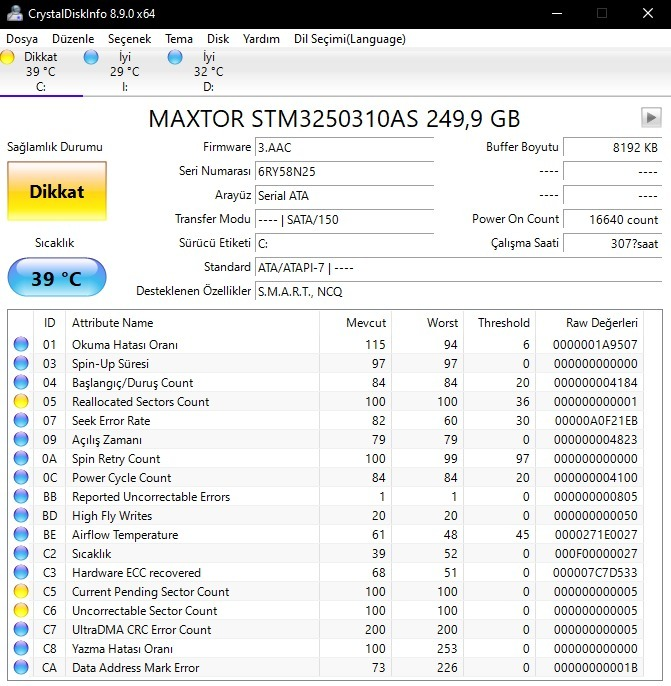The width and height of the screenshot is (671, 686).
Task: Click the blue icon beside Okuma Hatası Oranı
Action: [21, 345]
